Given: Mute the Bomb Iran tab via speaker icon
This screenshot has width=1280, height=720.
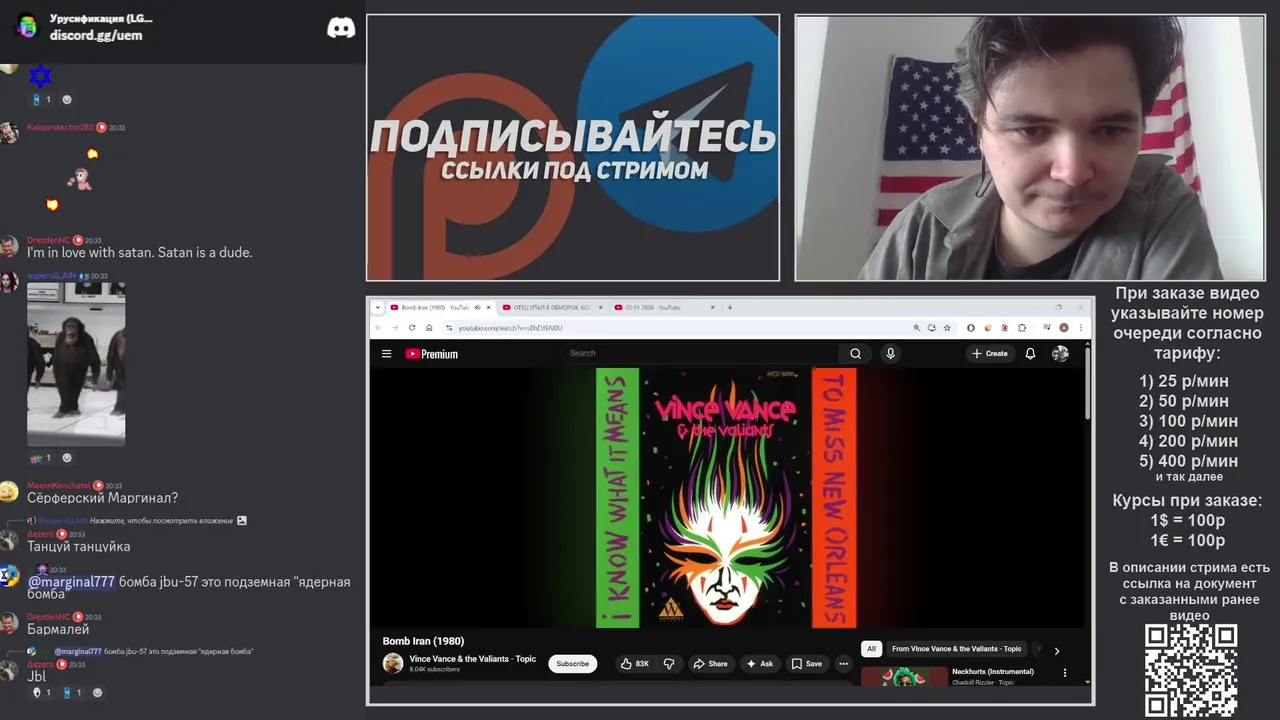Looking at the screenshot, I should 477,307.
